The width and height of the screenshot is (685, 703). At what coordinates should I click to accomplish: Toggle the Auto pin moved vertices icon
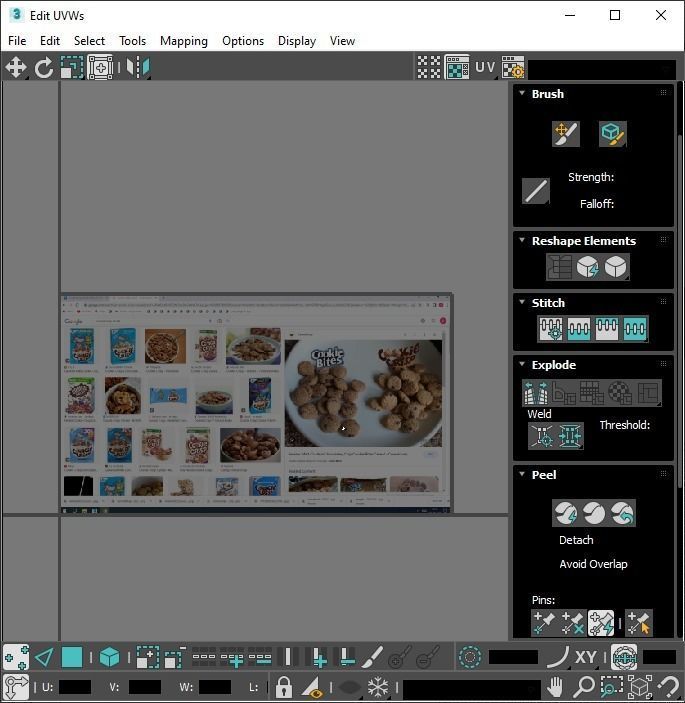(x=601, y=623)
